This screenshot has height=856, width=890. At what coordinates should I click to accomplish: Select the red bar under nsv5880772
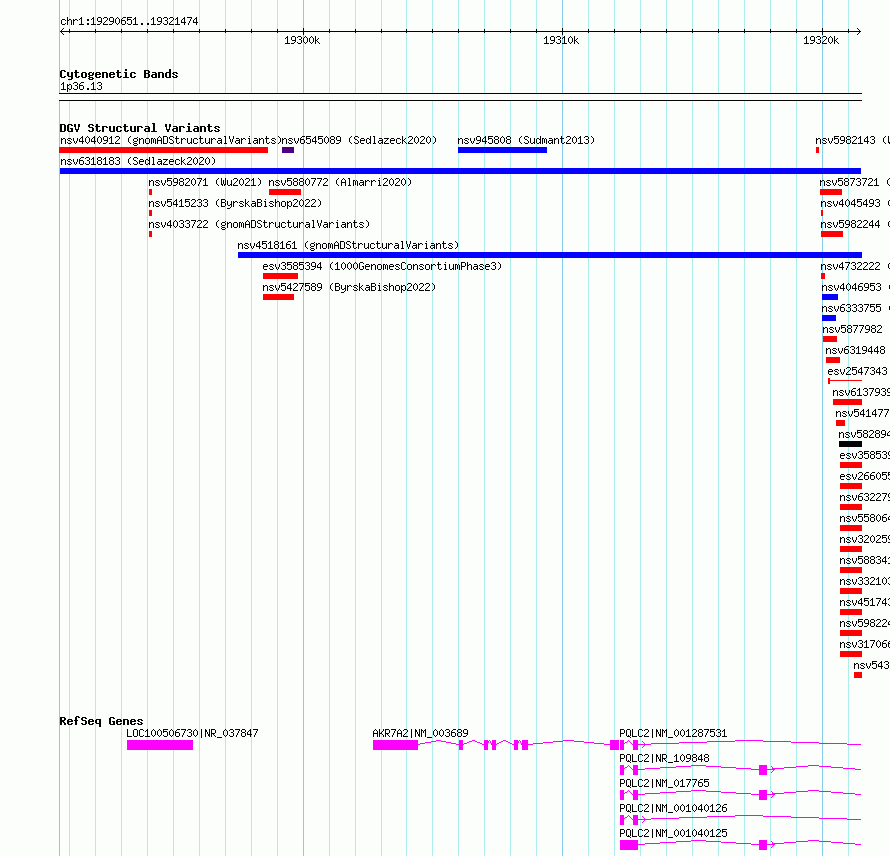[285, 192]
